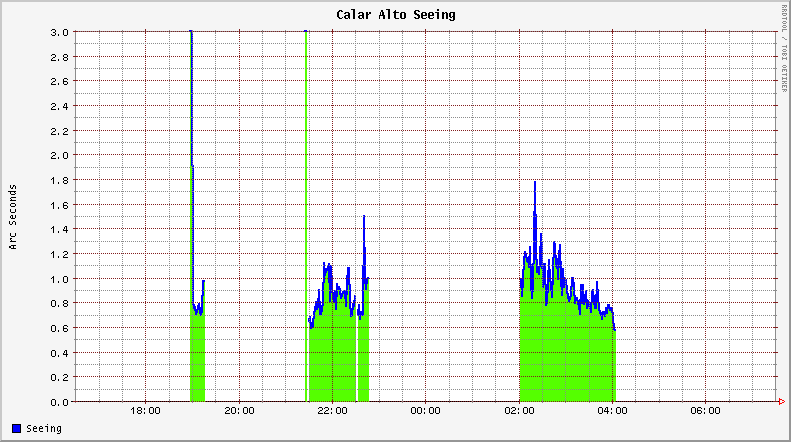Click the 2.0 y-axis tick label

(x=59, y=155)
